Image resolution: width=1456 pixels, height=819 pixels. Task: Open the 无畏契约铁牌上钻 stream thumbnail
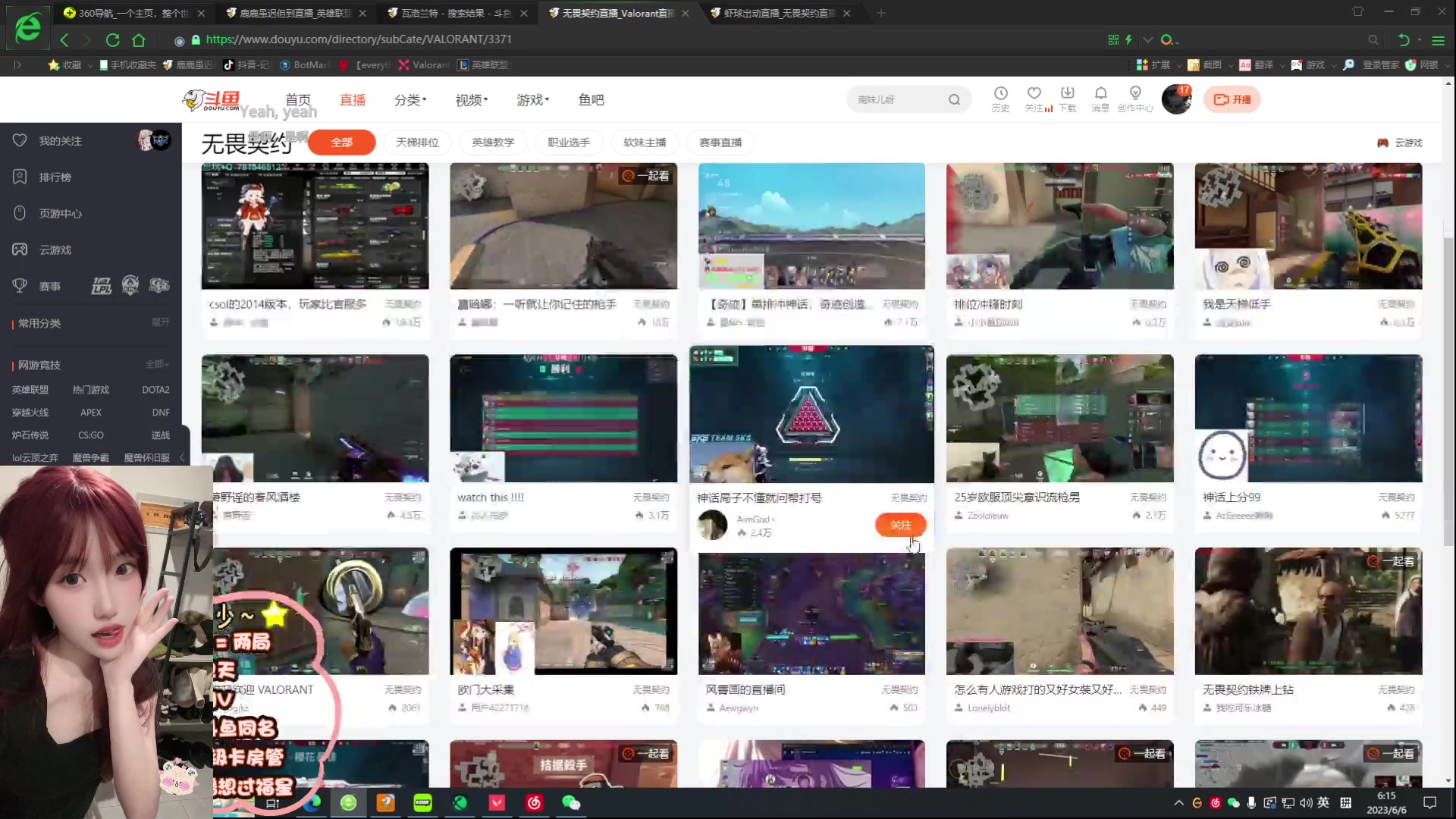click(x=1309, y=611)
